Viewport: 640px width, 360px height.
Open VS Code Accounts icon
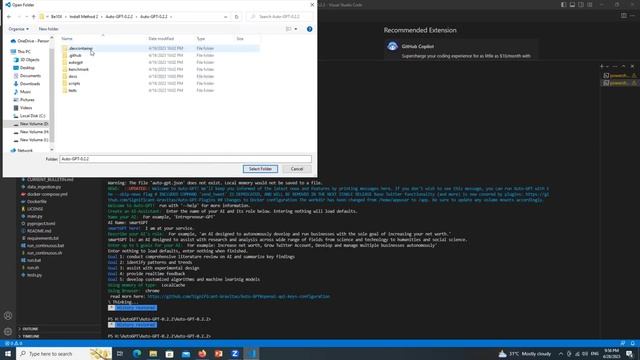[8, 316]
